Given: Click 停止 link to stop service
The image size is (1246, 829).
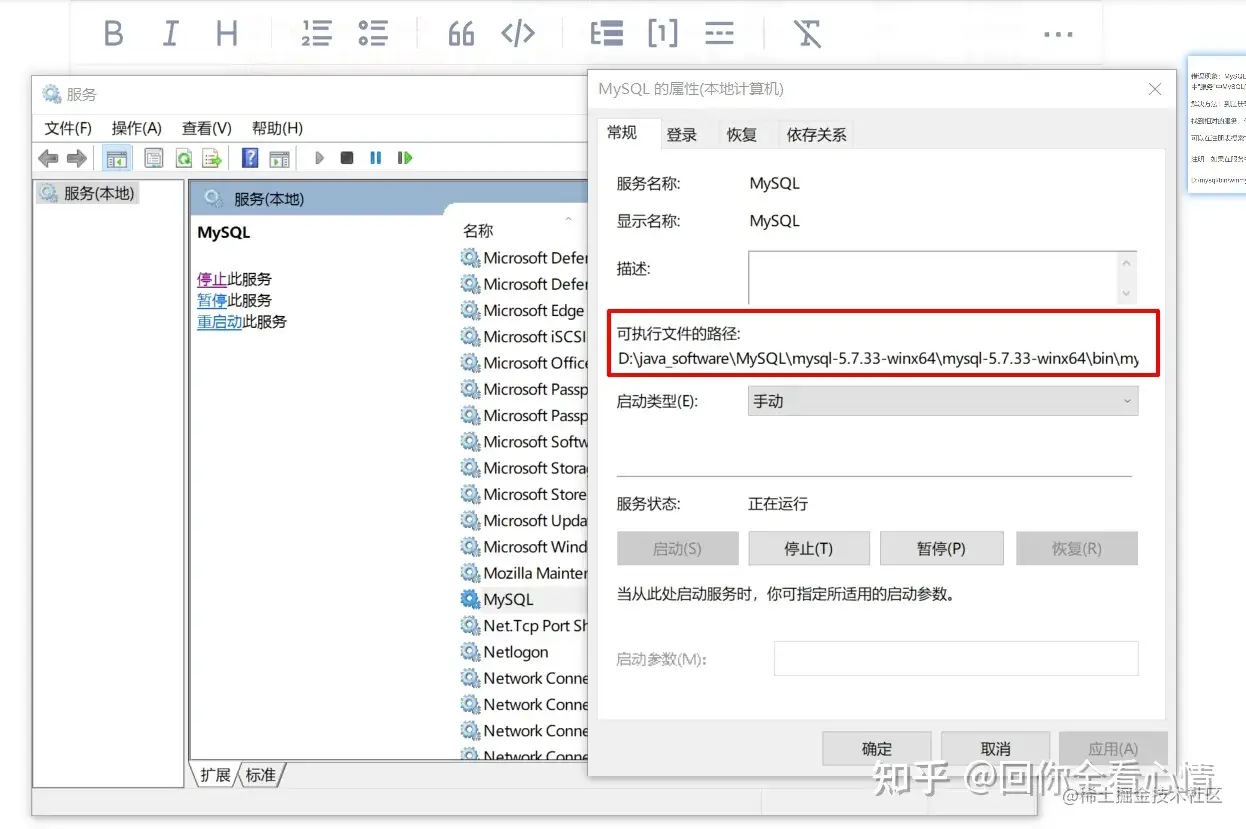Looking at the screenshot, I should tap(212, 279).
